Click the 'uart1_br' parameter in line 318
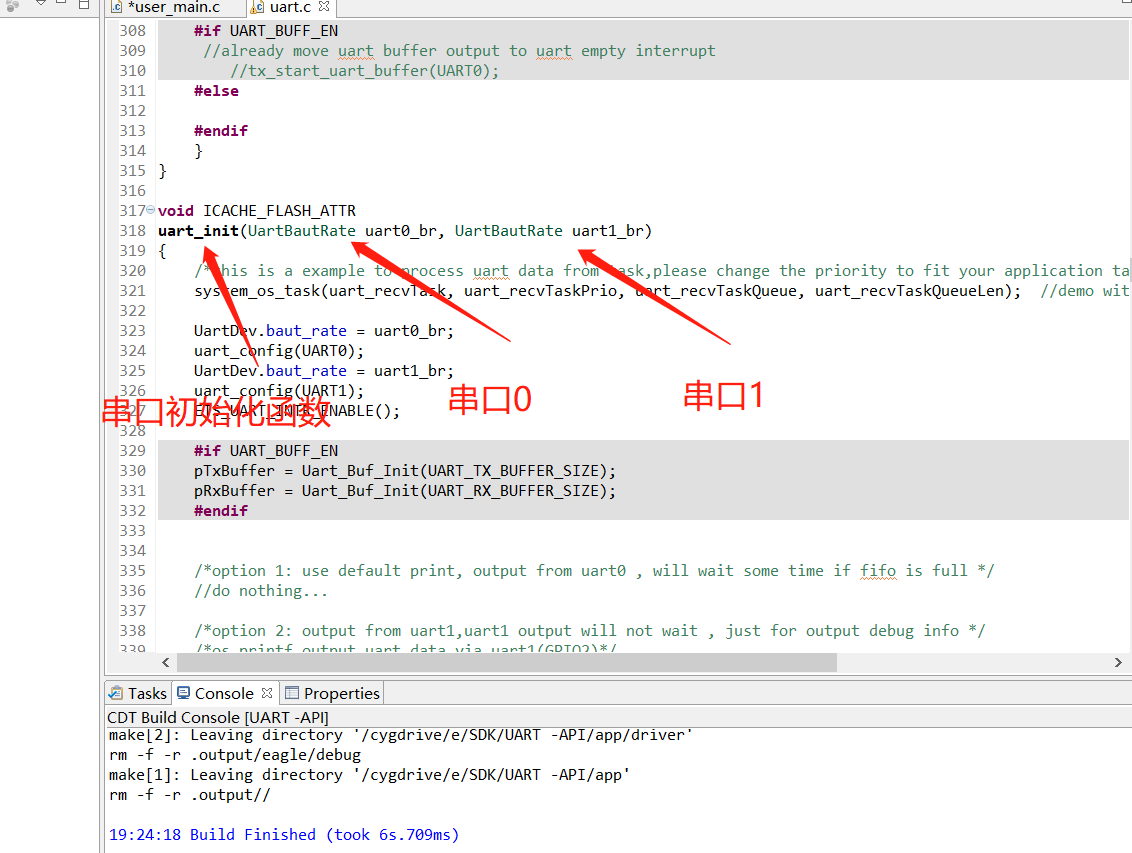The image size is (1132, 853). (608, 231)
